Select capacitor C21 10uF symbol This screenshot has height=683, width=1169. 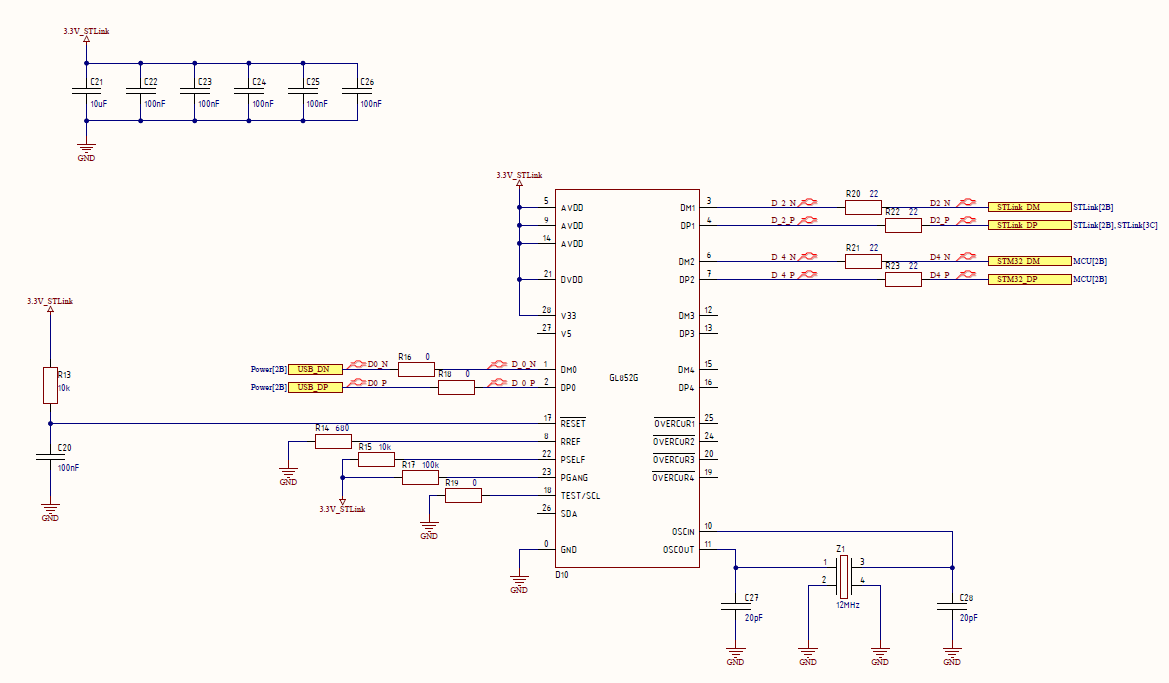[x=86, y=91]
